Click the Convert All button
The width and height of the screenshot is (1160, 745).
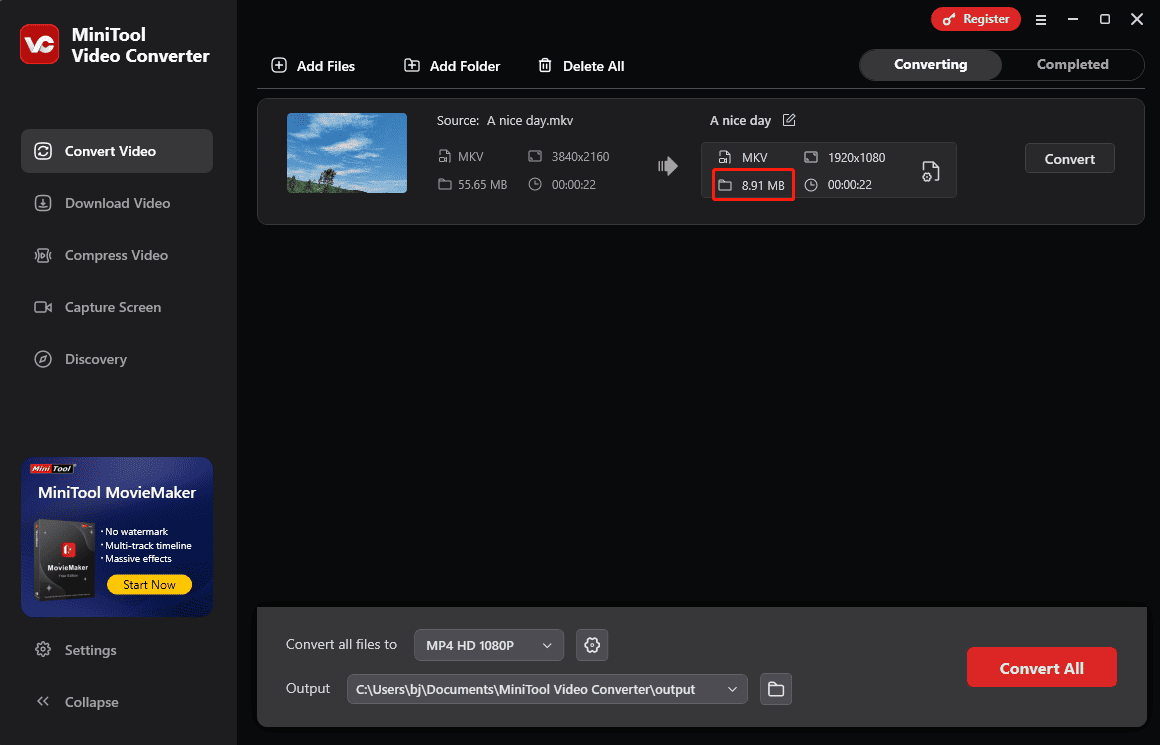tap(1042, 667)
